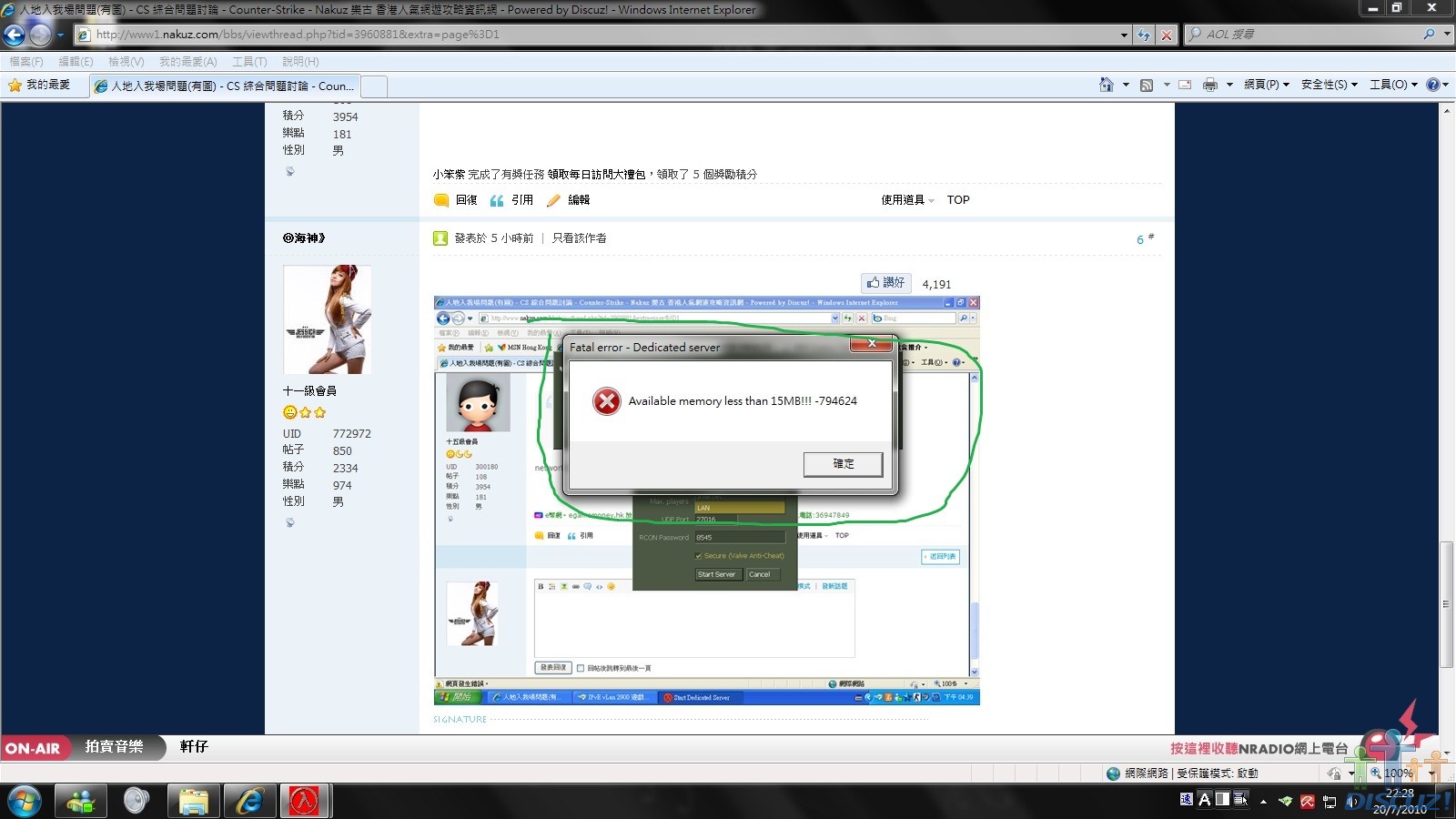This screenshot has width=1456, height=819.
Task: Open the zoom level dropdown arrow in status bar
Action: (1432, 773)
